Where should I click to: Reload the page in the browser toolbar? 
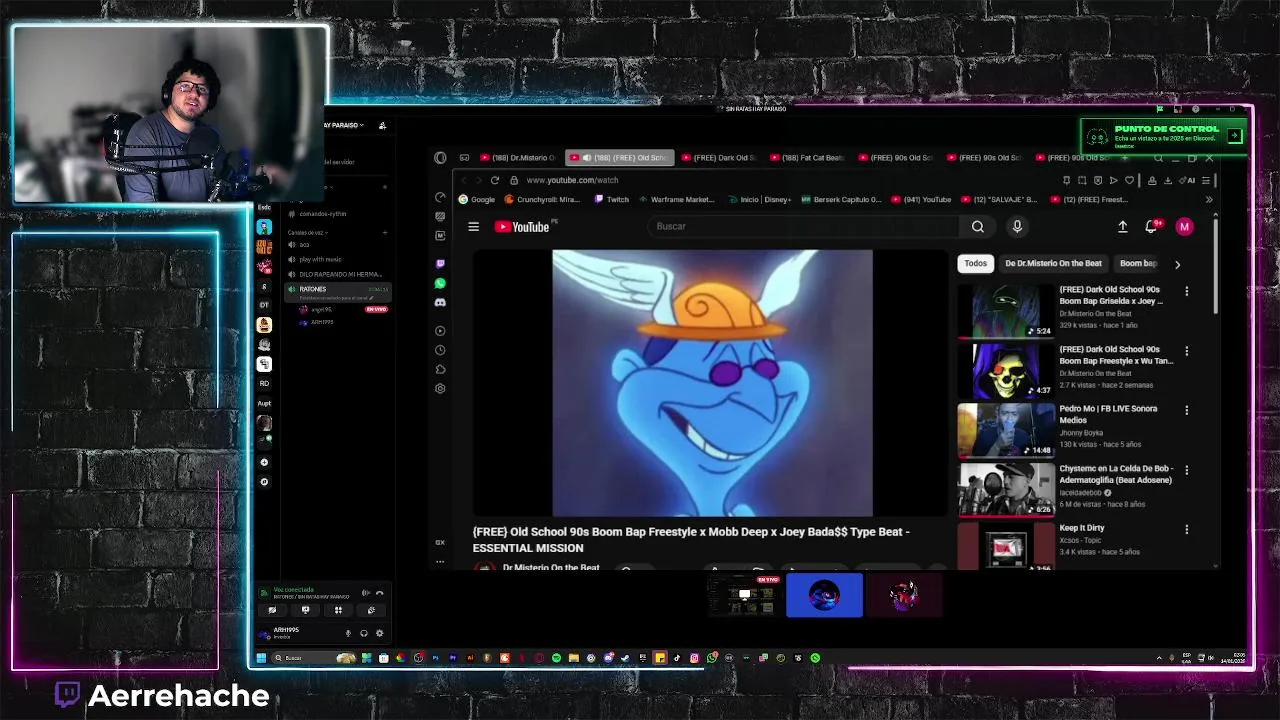click(x=494, y=180)
